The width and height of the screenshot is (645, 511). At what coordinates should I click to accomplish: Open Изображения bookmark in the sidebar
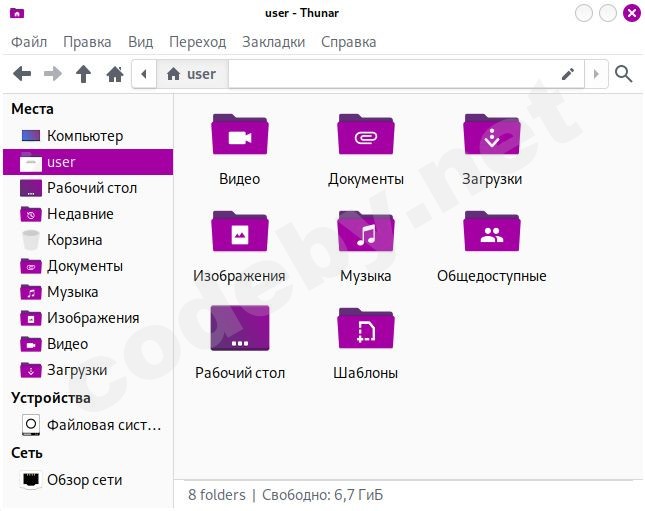point(88,318)
